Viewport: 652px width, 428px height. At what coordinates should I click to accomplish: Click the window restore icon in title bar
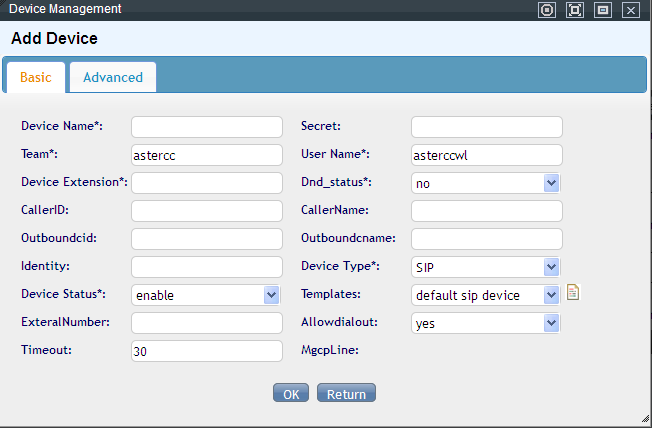coord(602,10)
